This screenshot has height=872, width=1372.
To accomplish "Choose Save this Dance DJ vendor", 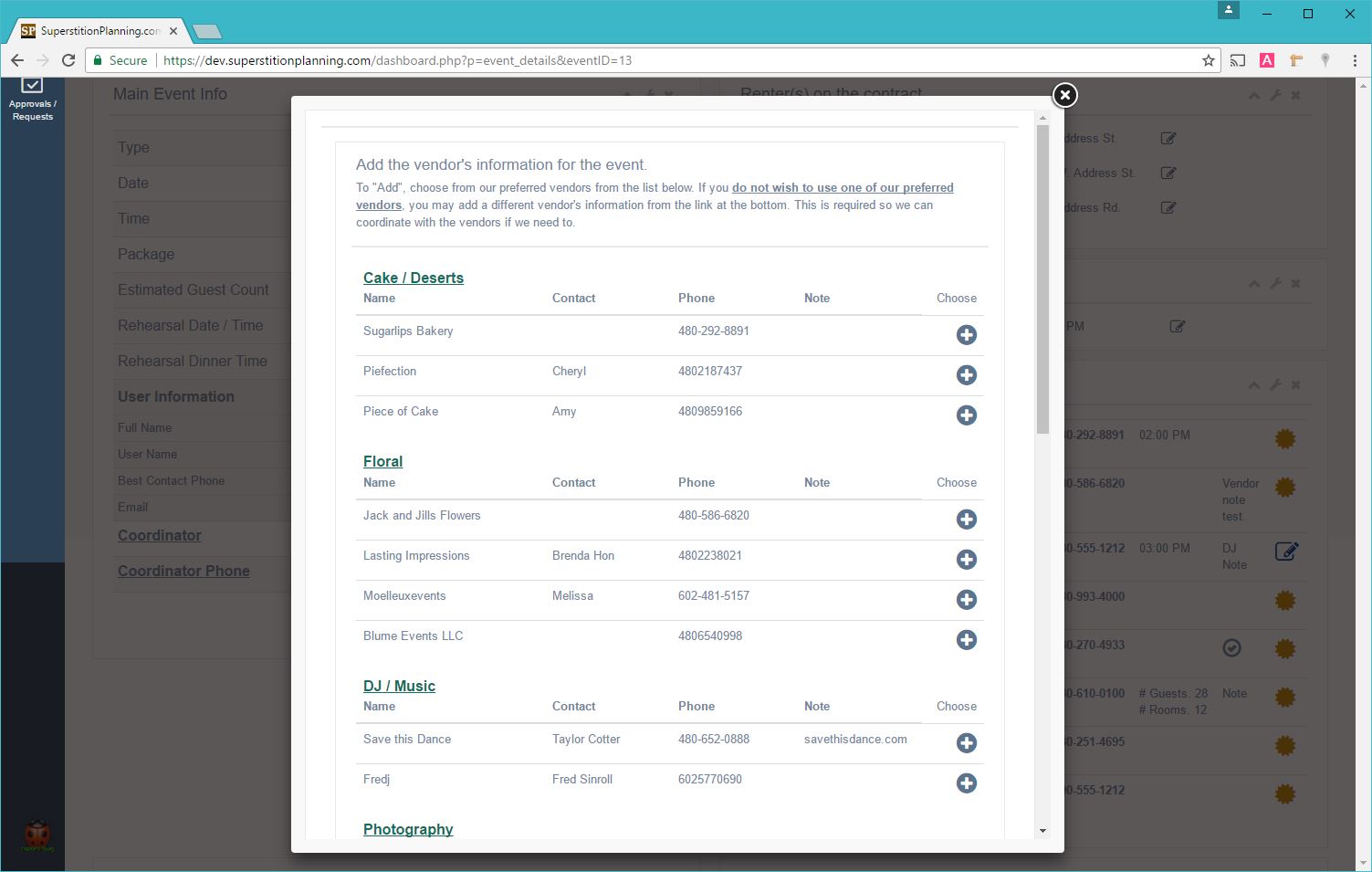I will 966,743.
